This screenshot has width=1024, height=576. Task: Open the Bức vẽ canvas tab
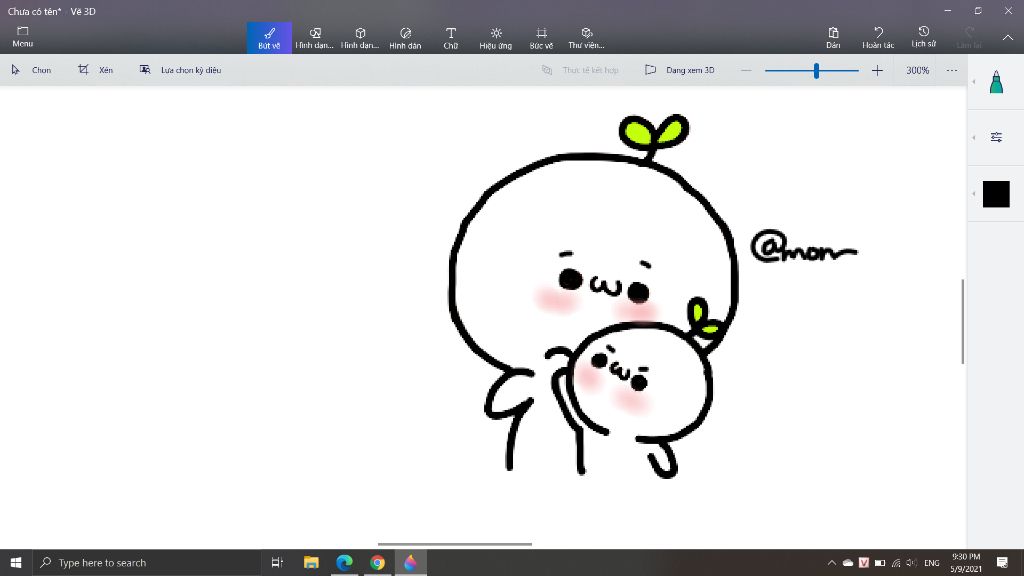[541, 38]
